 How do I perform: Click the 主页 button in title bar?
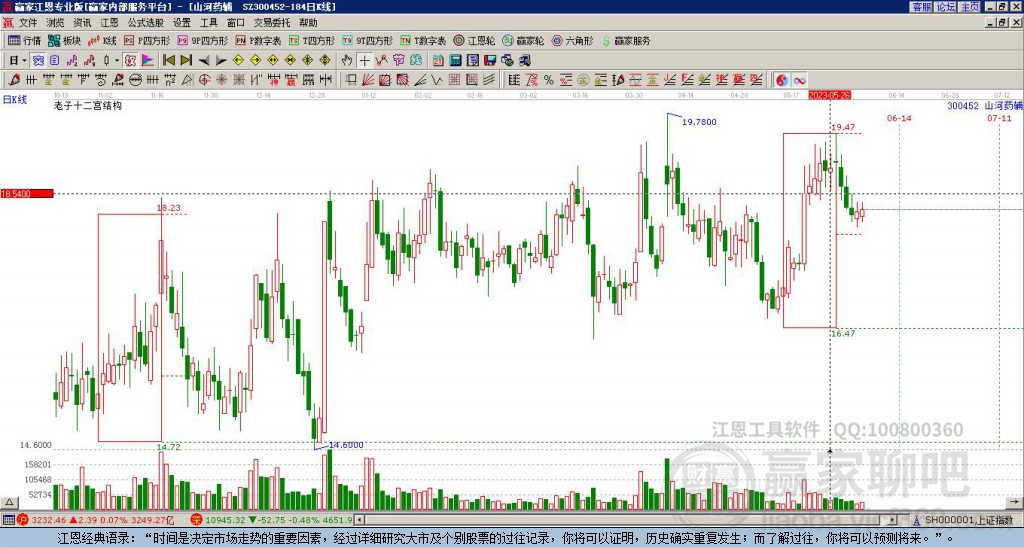pyautogui.click(x=970, y=7)
